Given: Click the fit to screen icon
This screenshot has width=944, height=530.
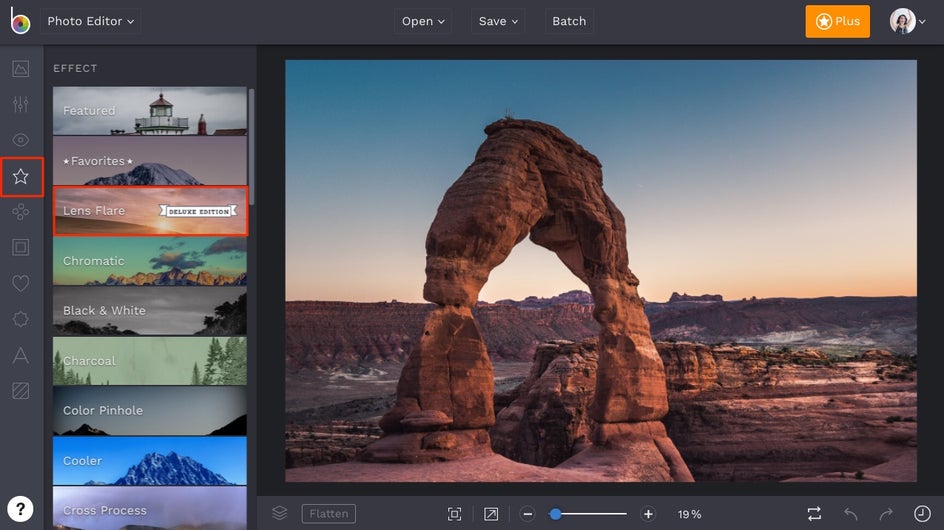Looking at the screenshot, I should point(455,514).
